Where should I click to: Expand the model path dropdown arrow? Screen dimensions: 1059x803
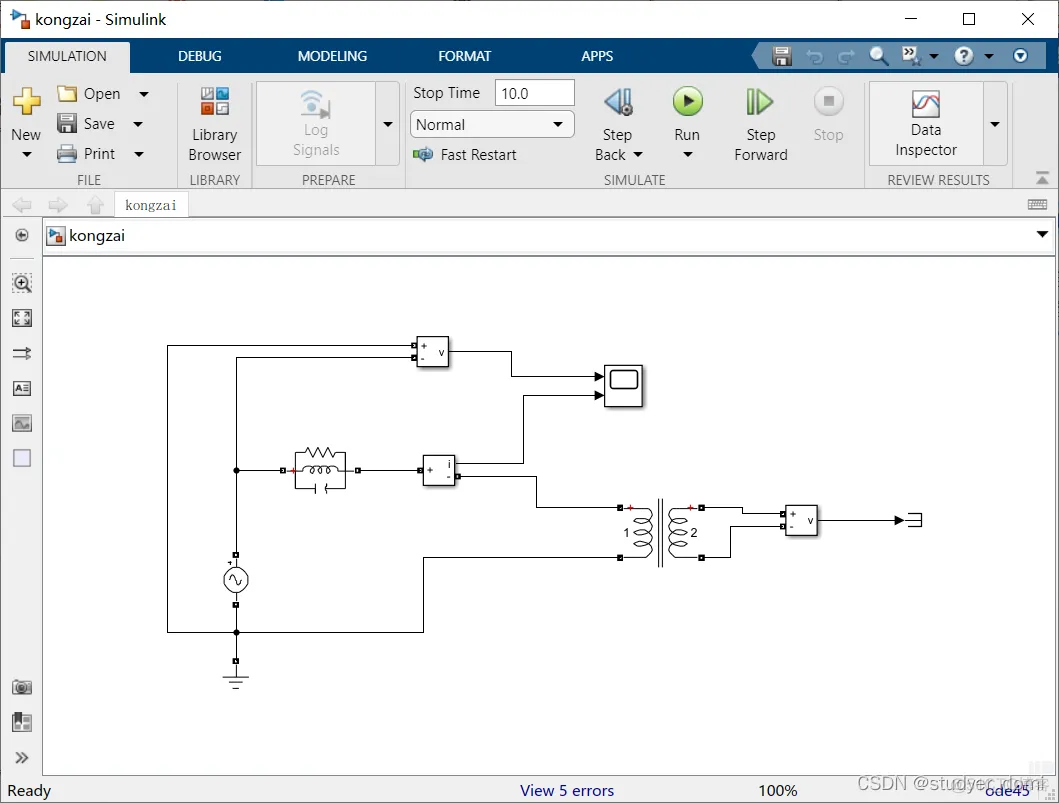click(1042, 234)
